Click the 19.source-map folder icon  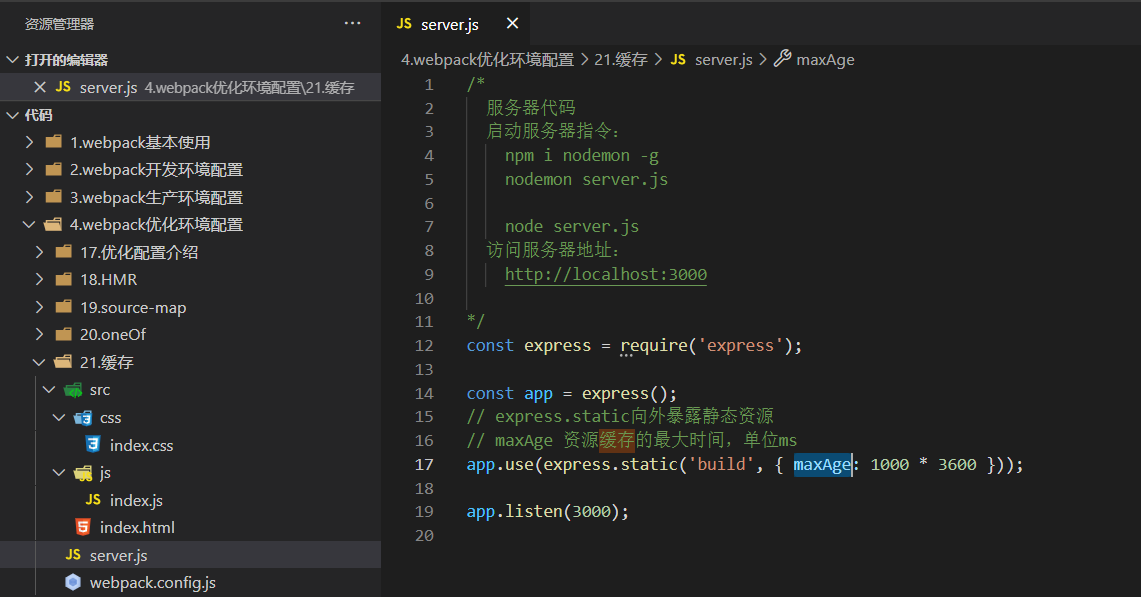coord(64,307)
